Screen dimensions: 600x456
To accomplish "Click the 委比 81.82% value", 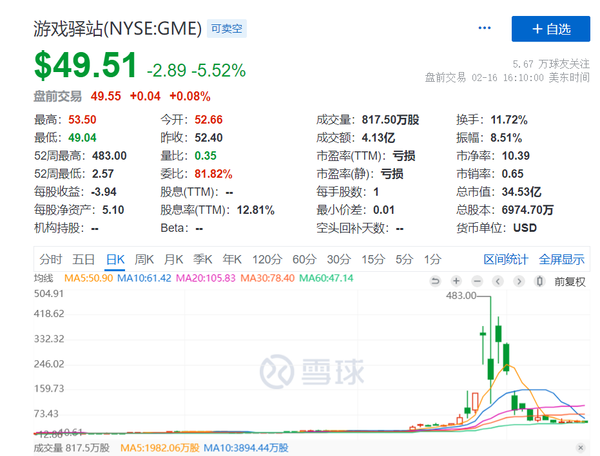I will tap(213, 174).
